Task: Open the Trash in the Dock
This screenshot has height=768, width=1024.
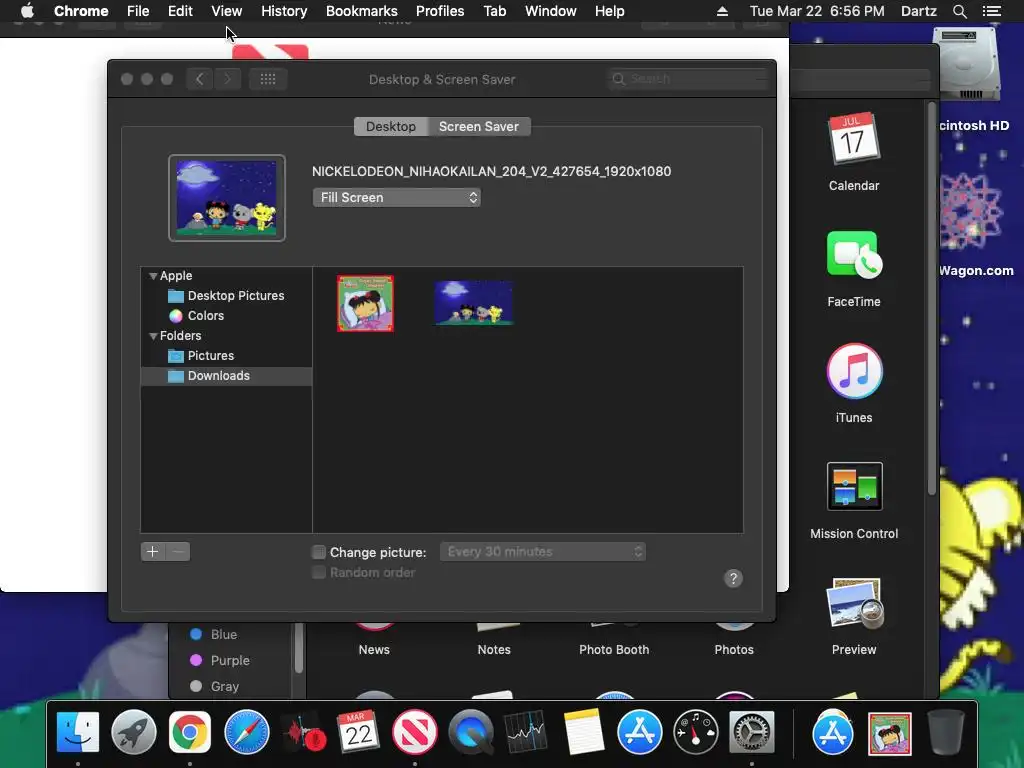Action: [x=946, y=732]
